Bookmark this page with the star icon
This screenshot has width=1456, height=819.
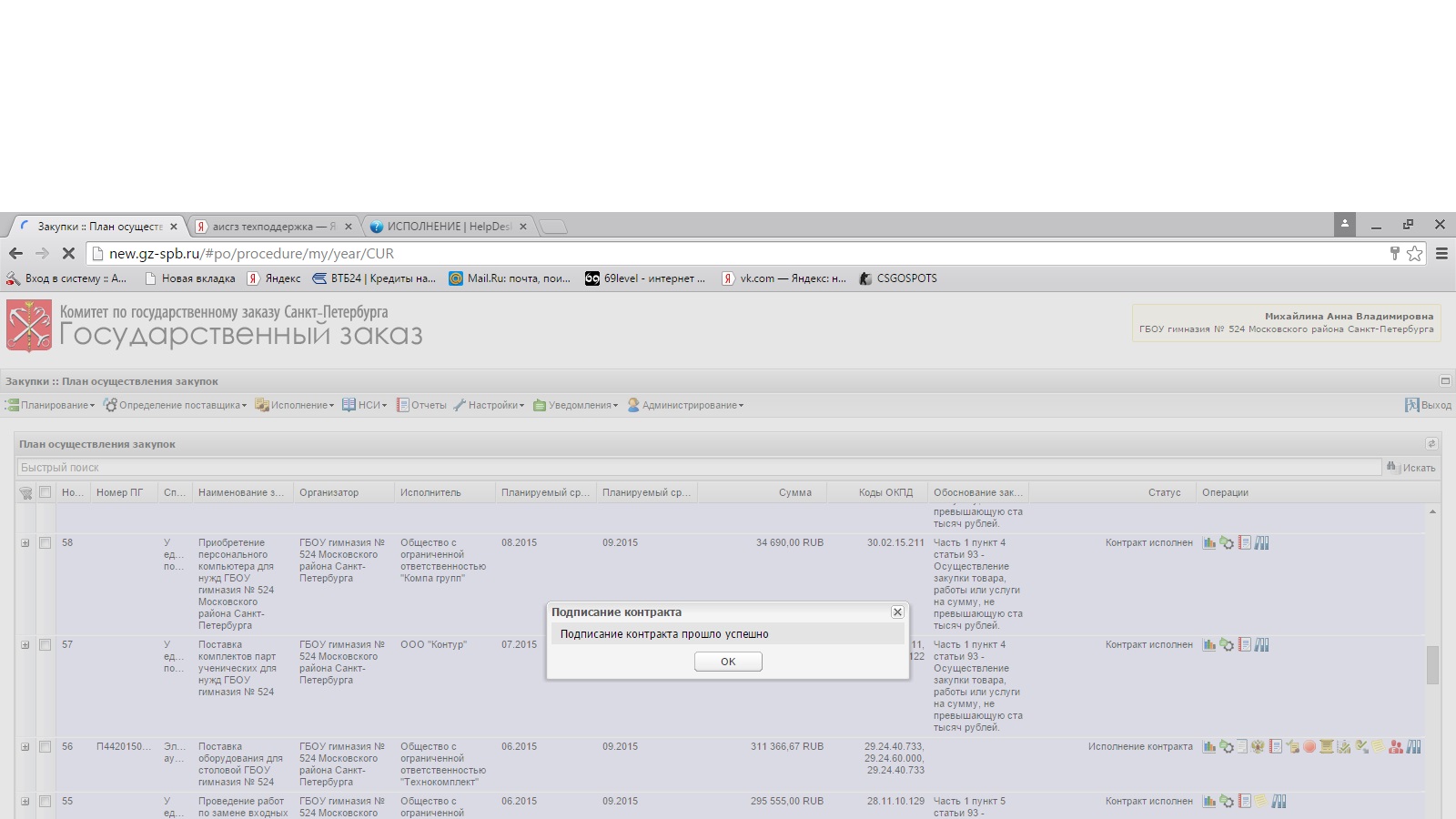click(1415, 254)
